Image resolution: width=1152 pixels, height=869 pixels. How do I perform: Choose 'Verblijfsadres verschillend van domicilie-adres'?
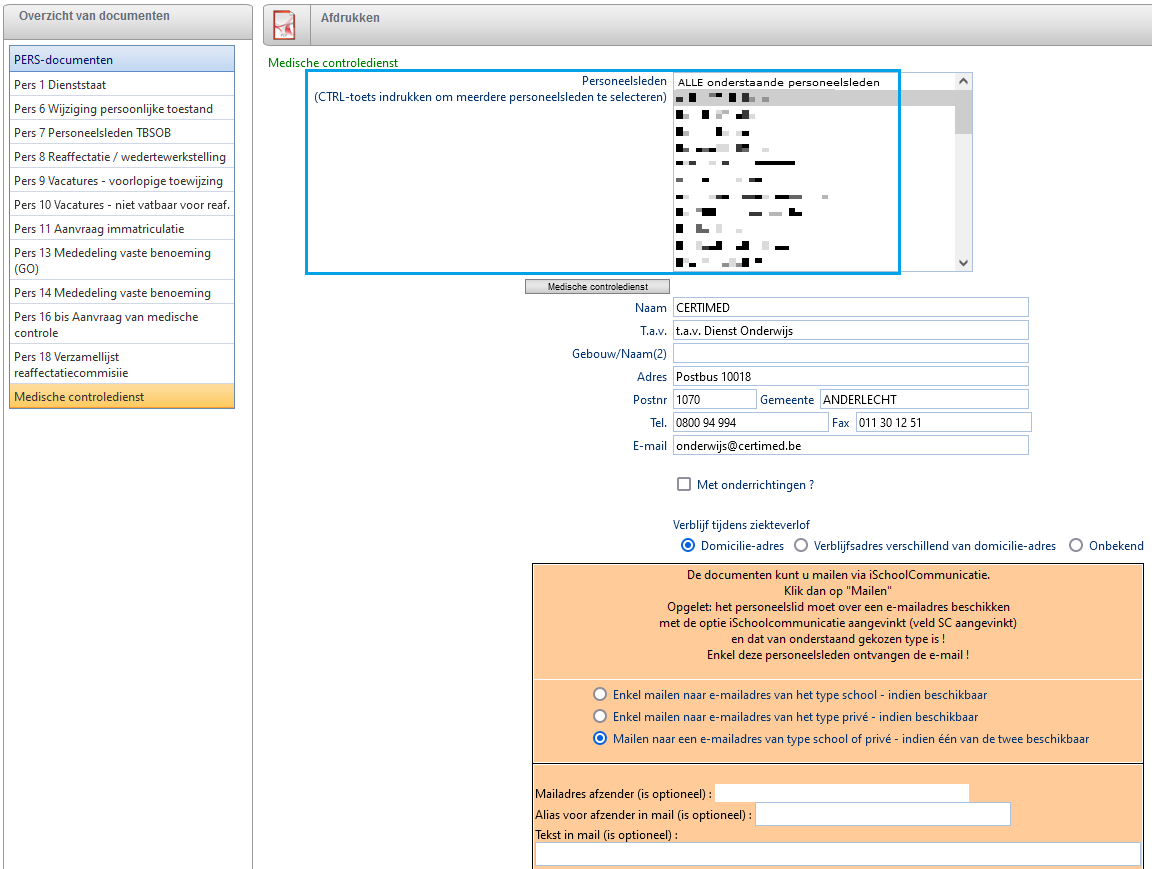click(x=802, y=546)
